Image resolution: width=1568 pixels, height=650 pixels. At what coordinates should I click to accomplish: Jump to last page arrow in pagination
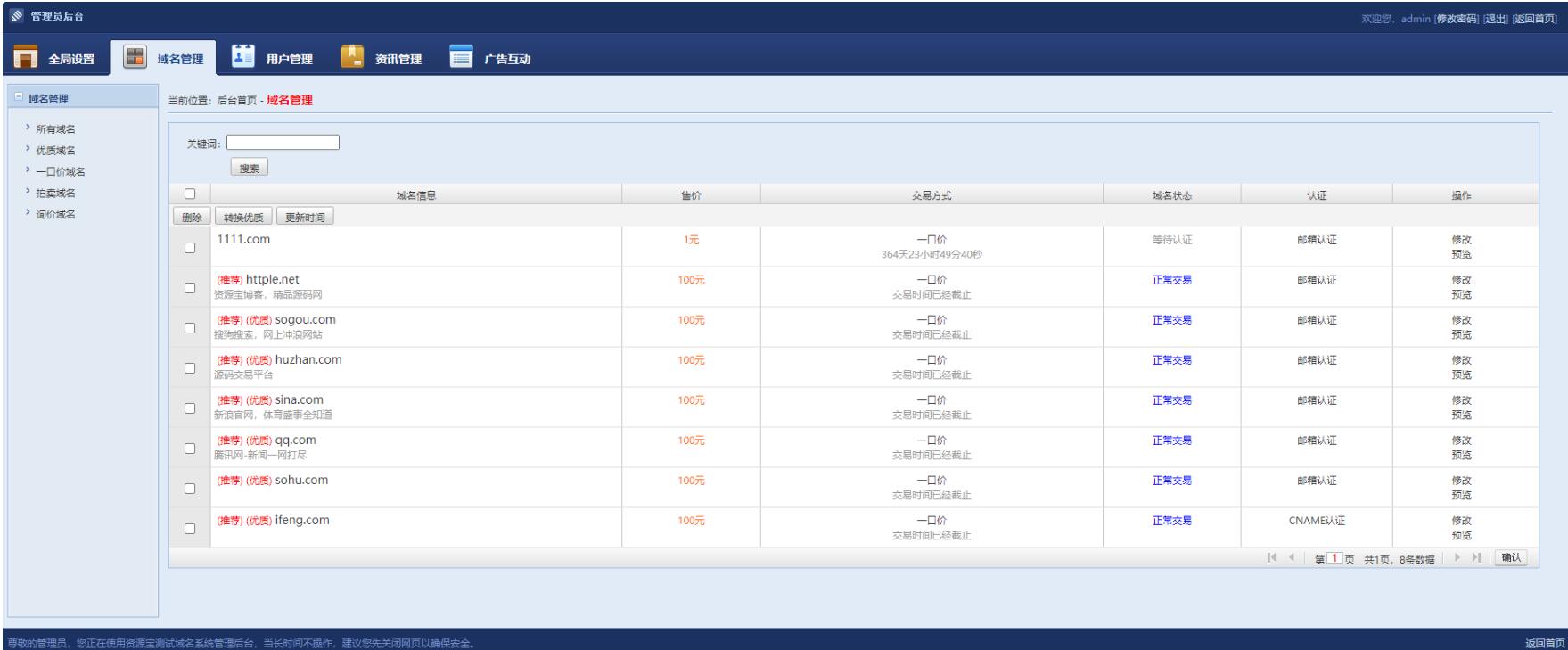1476,558
